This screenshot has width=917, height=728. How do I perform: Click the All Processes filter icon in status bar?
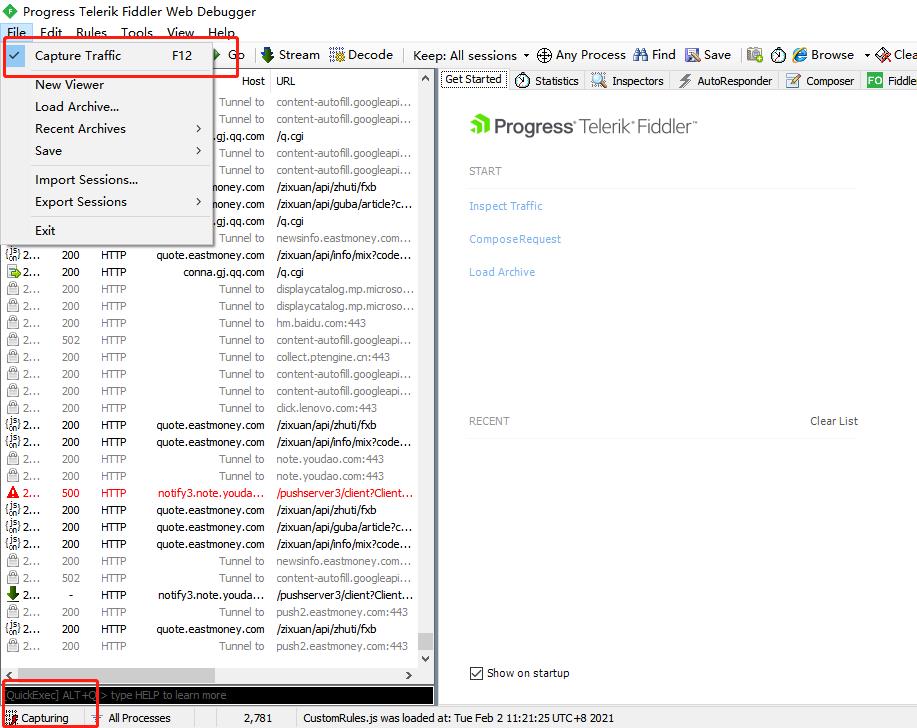tap(96, 717)
